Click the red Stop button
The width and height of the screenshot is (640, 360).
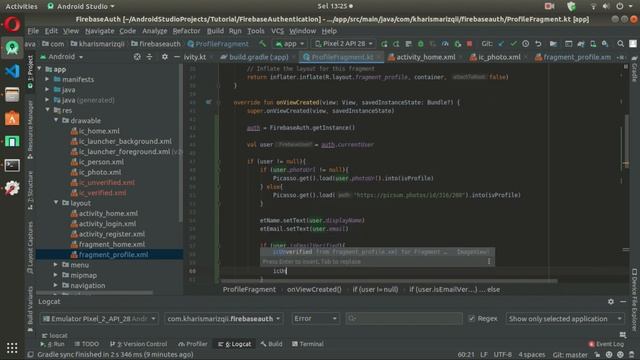click(470, 44)
